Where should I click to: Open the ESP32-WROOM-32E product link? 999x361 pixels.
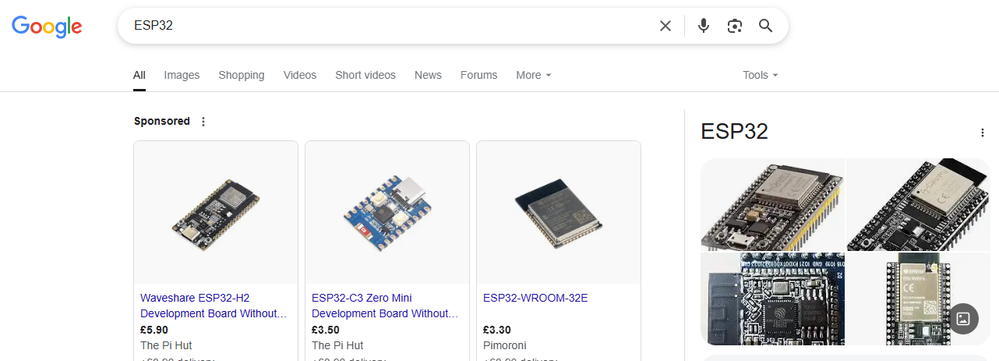[535, 297]
